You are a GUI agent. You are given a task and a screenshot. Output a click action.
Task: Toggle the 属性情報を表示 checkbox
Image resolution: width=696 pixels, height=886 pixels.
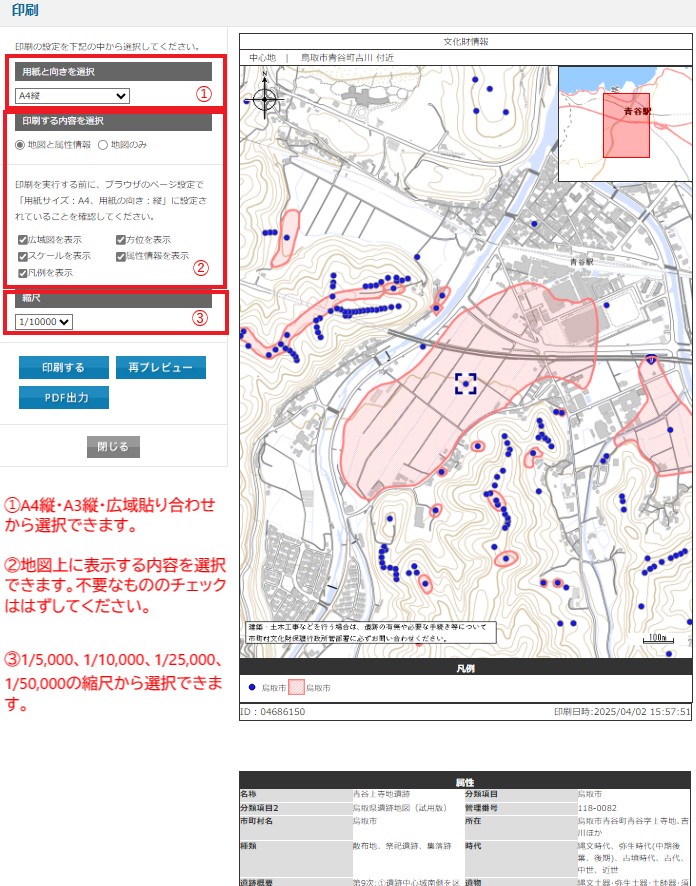pos(120,256)
